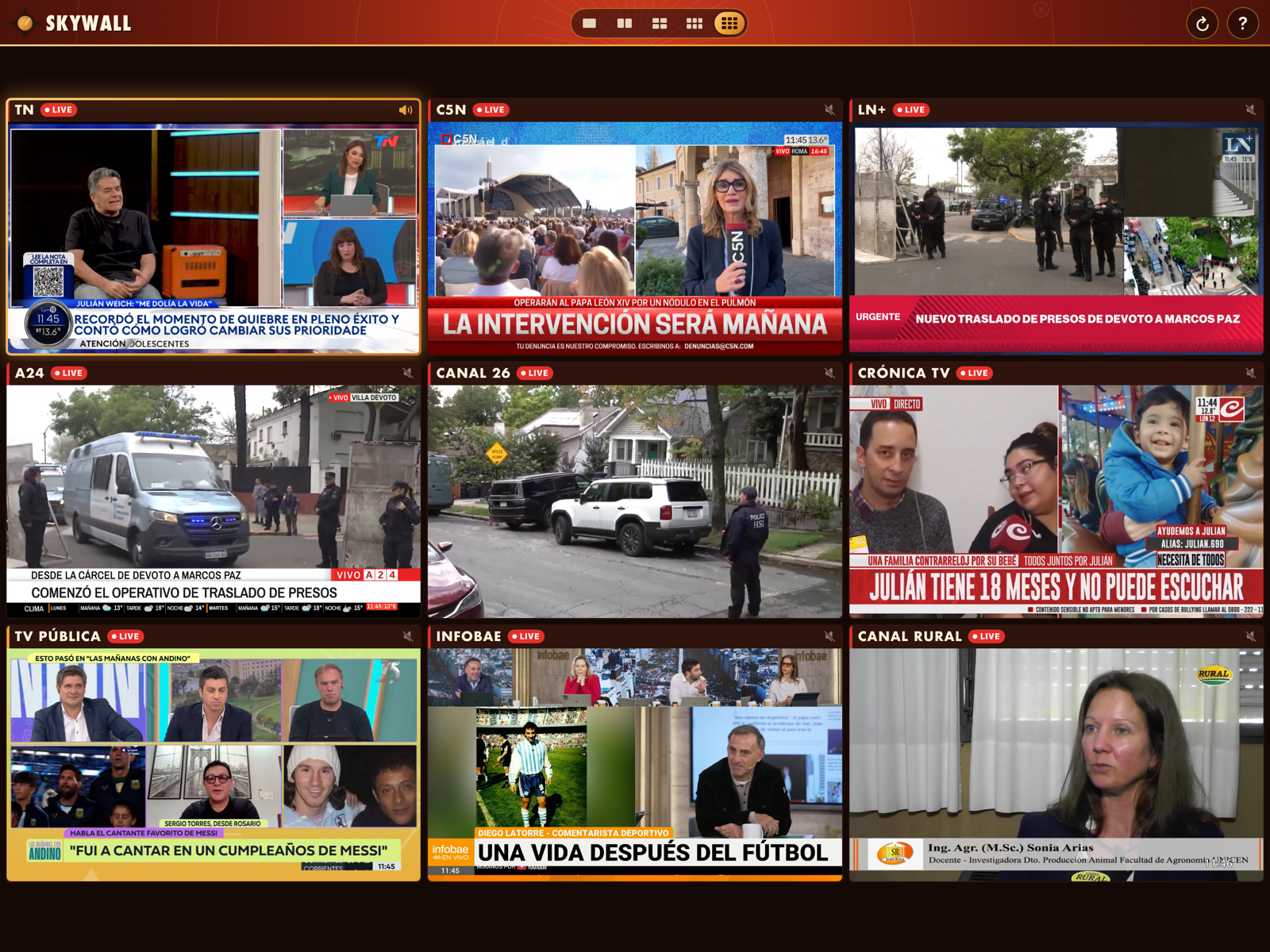Image resolution: width=1270 pixels, height=952 pixels.
Task: Unmute the LN+ channel
Action: click(x=1250, y=110)
